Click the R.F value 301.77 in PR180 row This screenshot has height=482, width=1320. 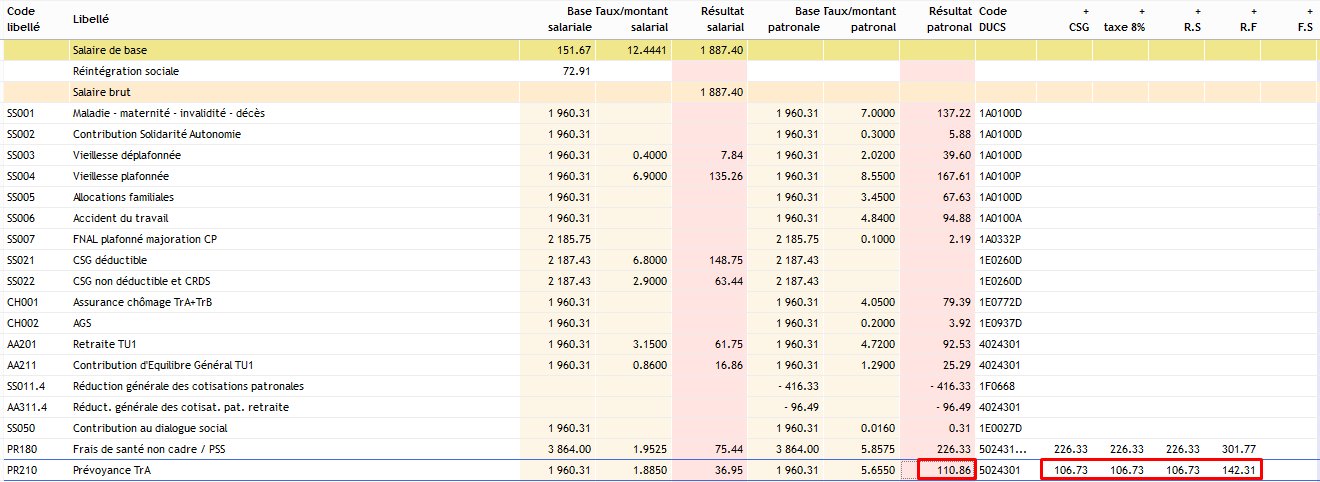(x=1238, y=449)
